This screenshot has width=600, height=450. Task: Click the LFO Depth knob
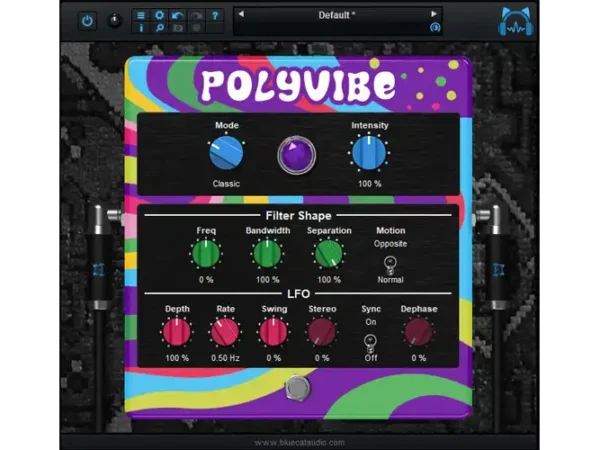point(177,332)
